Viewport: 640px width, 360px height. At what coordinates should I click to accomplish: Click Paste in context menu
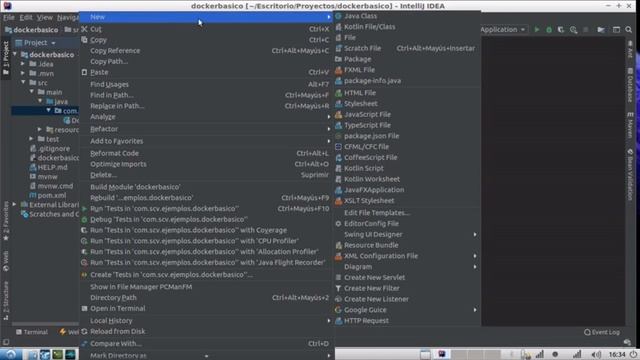(x=205, y=72)
